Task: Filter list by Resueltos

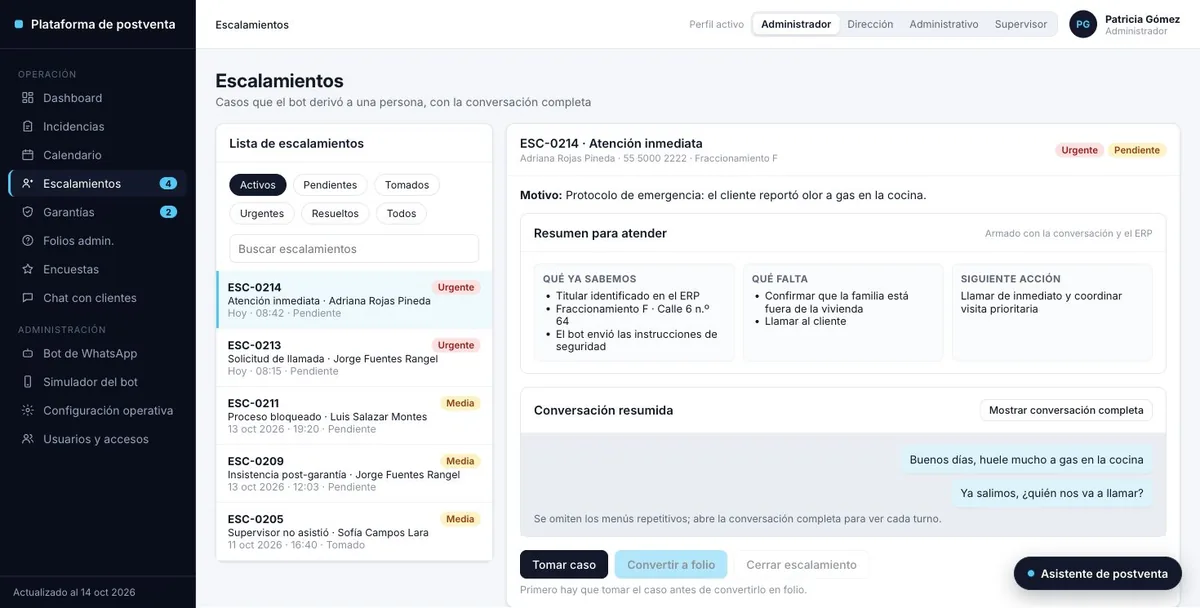Action: (335, 213)
